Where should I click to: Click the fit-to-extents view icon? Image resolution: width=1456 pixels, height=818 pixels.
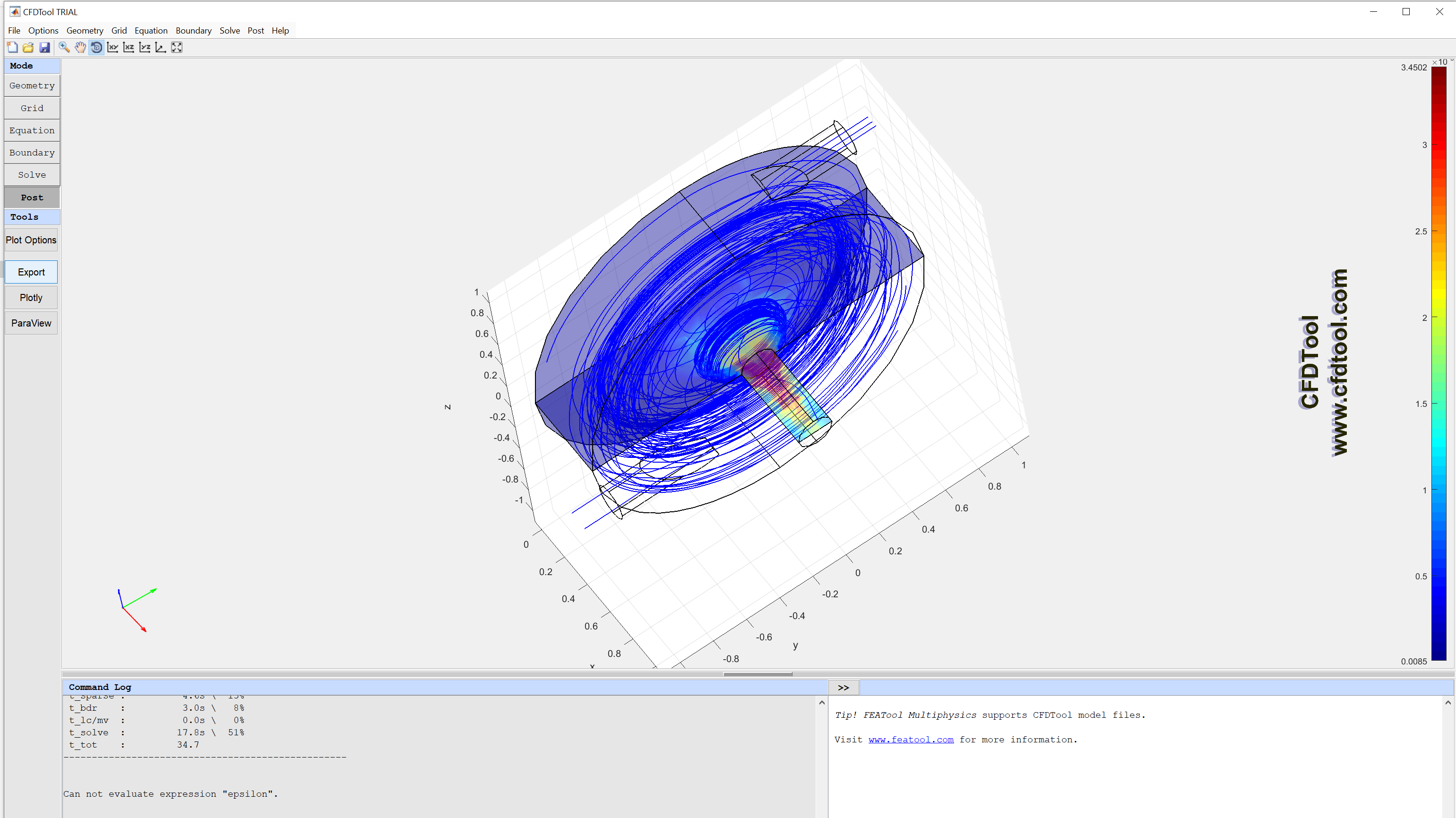point(177,47)
